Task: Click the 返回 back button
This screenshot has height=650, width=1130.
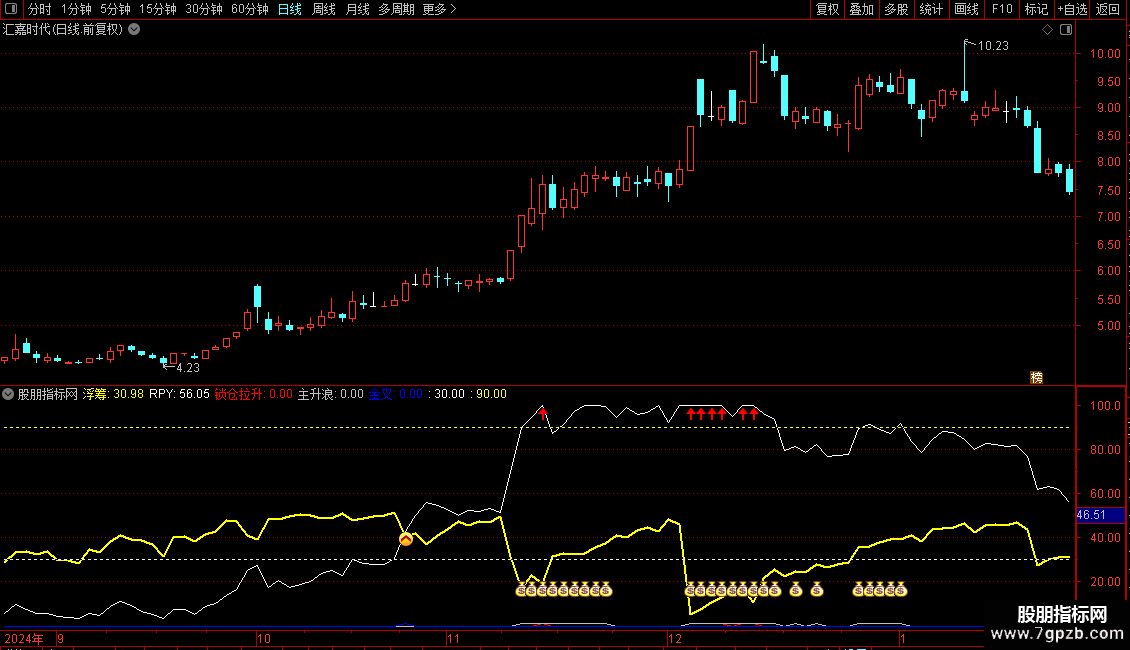Action: (1108, 9)
